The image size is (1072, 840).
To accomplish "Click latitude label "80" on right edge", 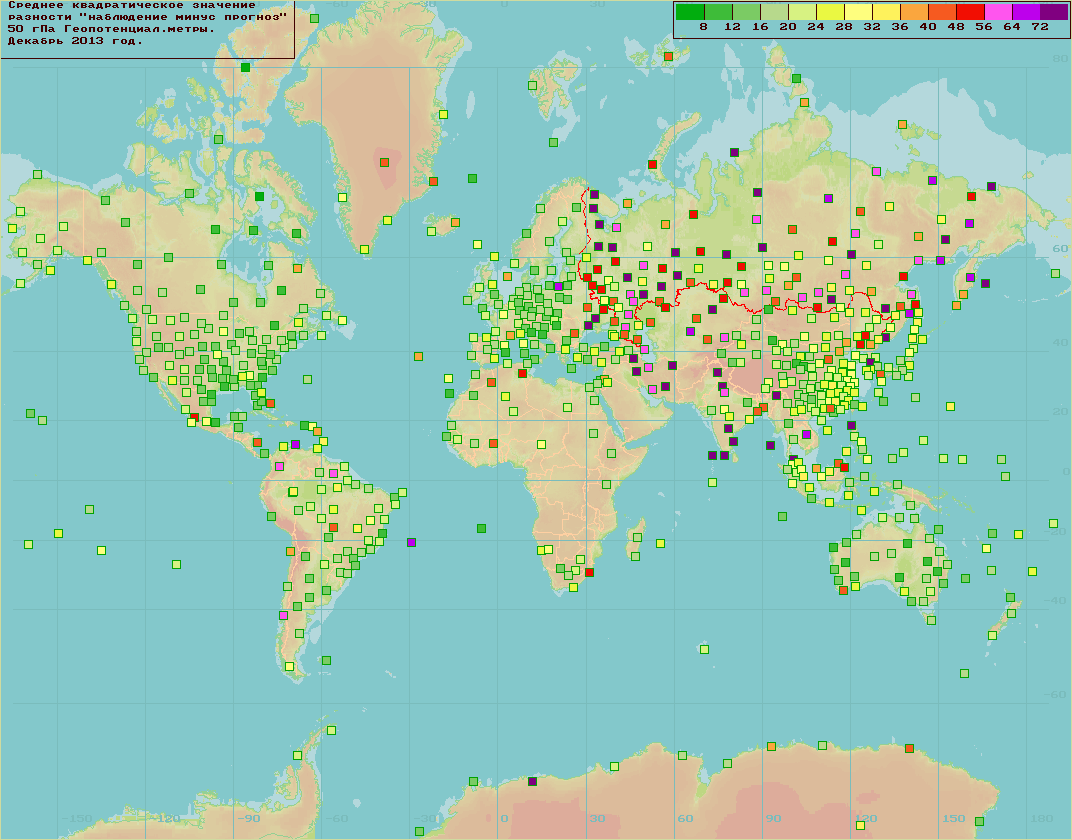I will click(x=1060, y=59).
